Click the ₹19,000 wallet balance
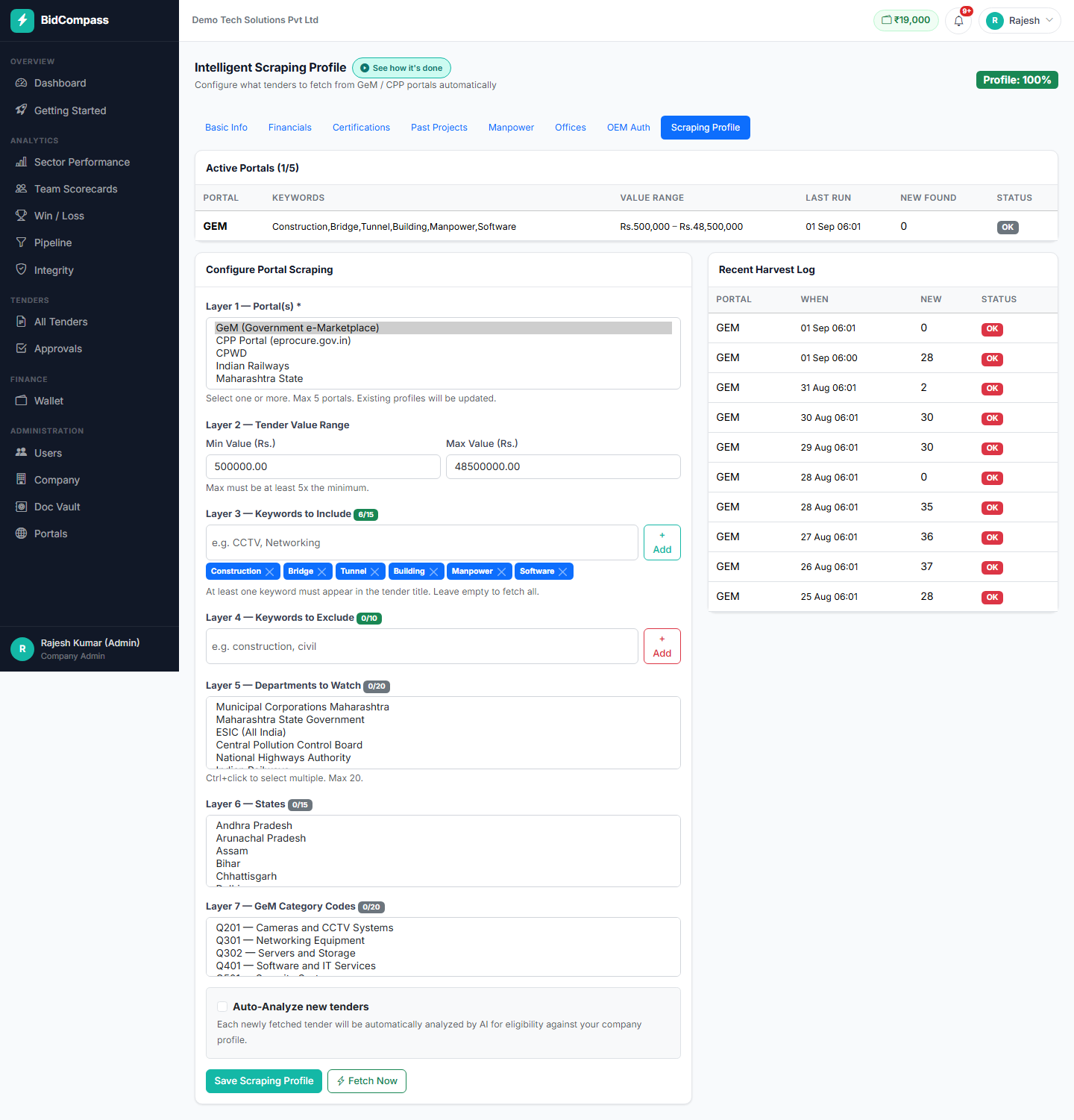Image resolution: width=1074 pixels, height=1120 pixels. click(906, 20)
